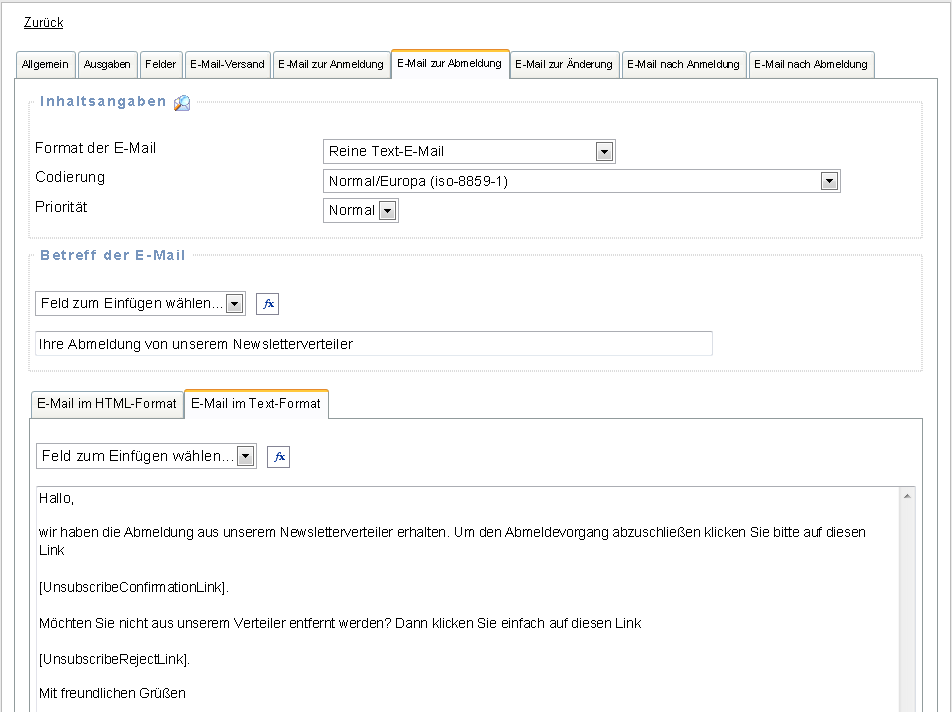Select the Felder tab

click(160, 64)
